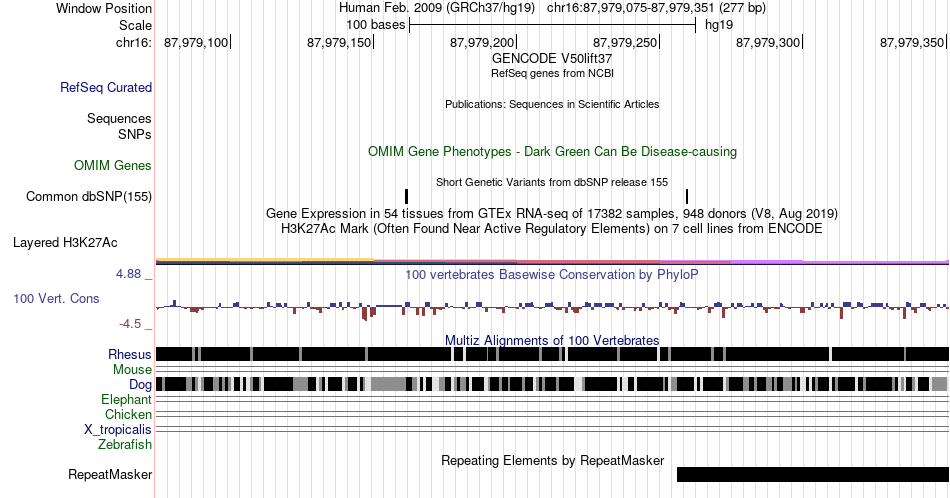
Task: Click the Mouse alignment label
Action: (132, 370)
